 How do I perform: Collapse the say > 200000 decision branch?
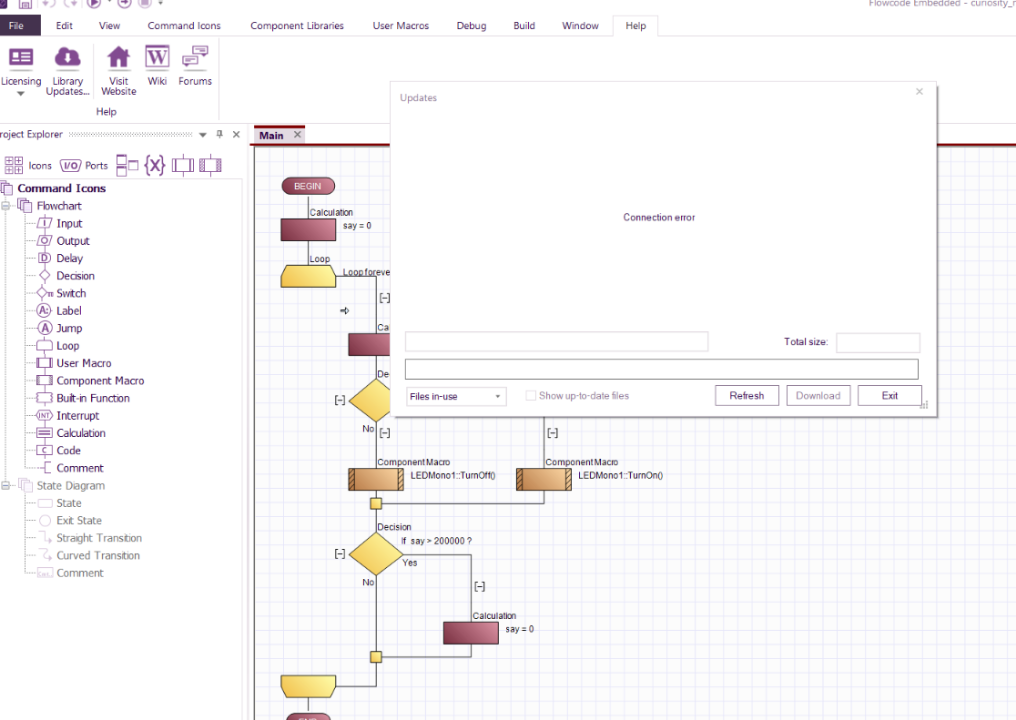click(340, 553)
